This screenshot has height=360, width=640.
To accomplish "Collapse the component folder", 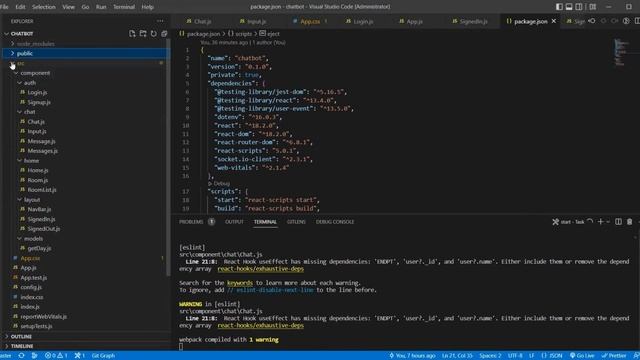I will 86,73.
